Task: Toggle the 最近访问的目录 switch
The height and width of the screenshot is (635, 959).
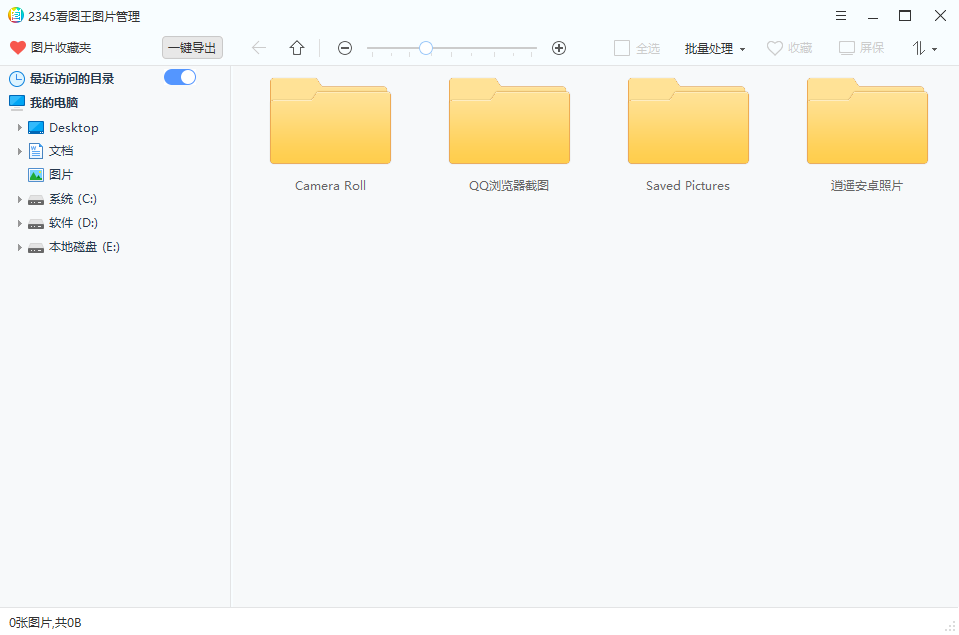Action: [180, 77]
